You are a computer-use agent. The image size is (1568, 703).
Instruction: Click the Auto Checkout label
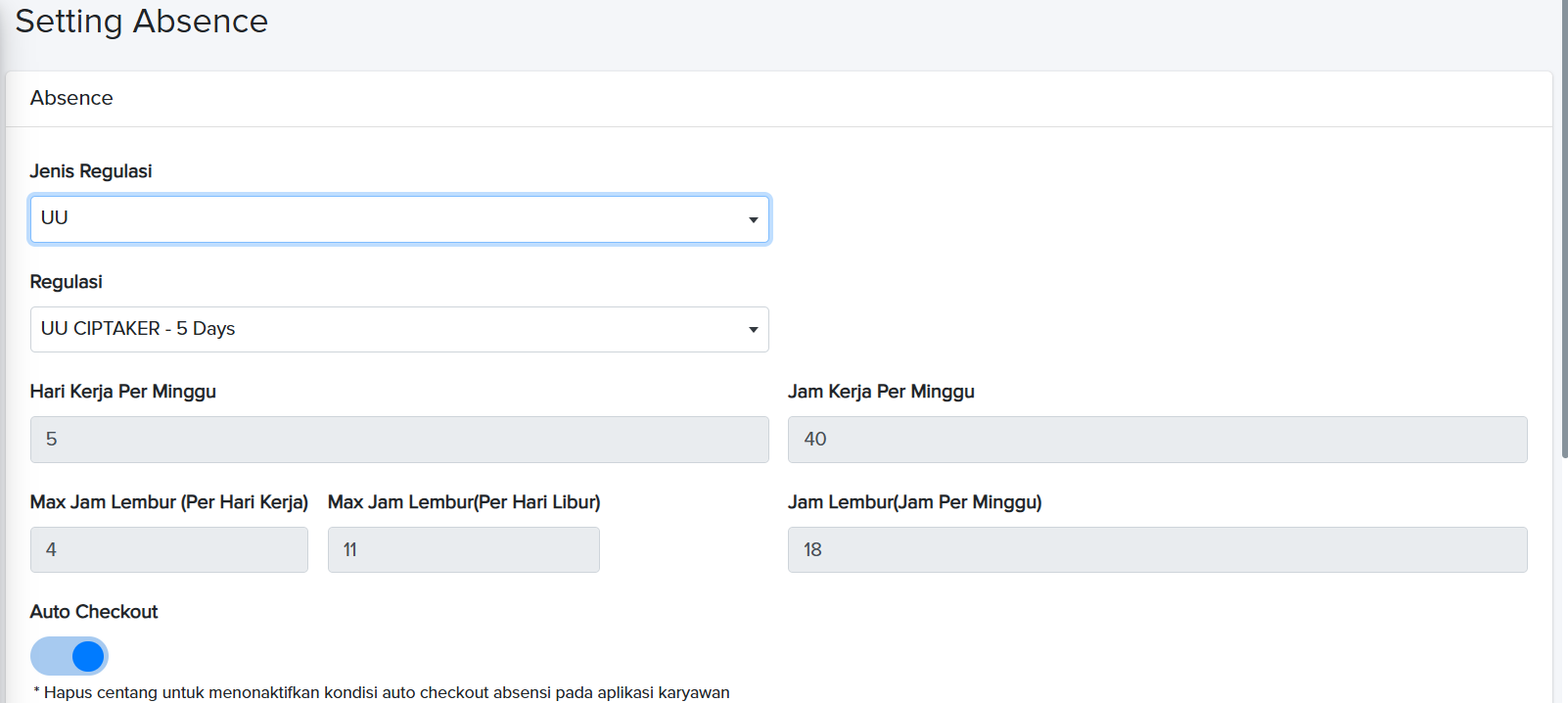click(x=94, y=612)
